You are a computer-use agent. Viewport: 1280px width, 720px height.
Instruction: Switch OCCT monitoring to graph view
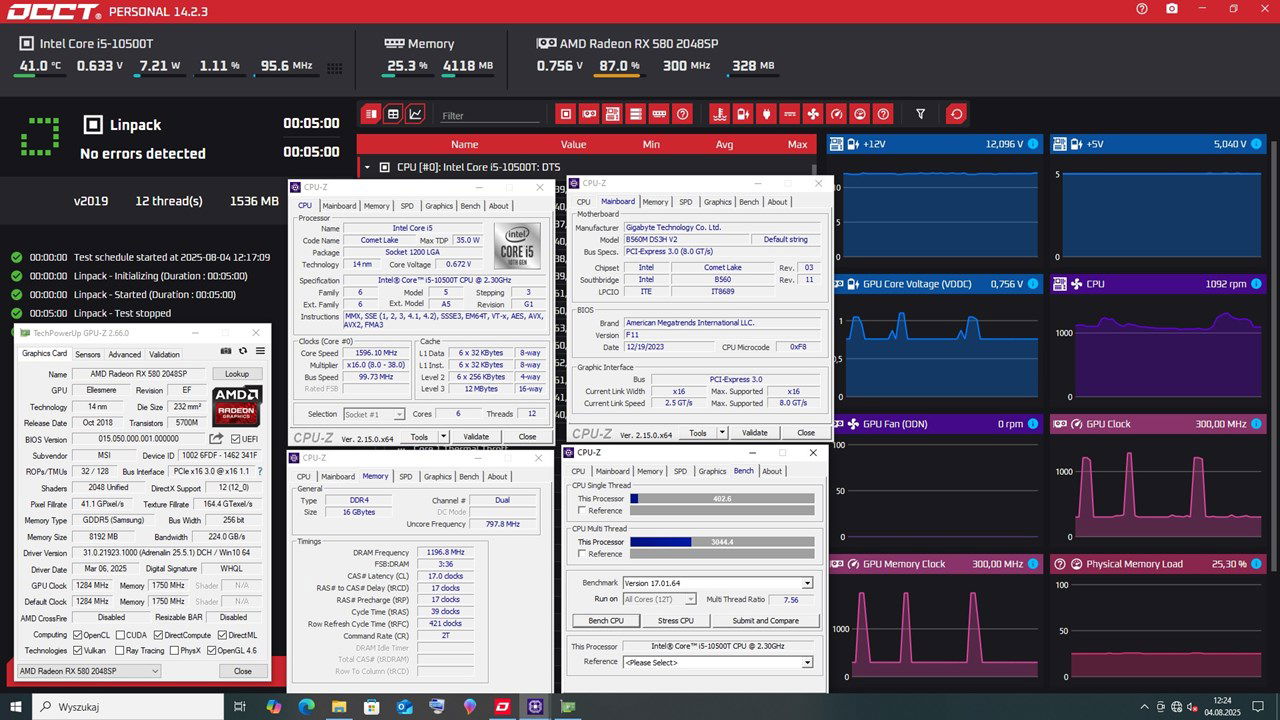point(415,114)
